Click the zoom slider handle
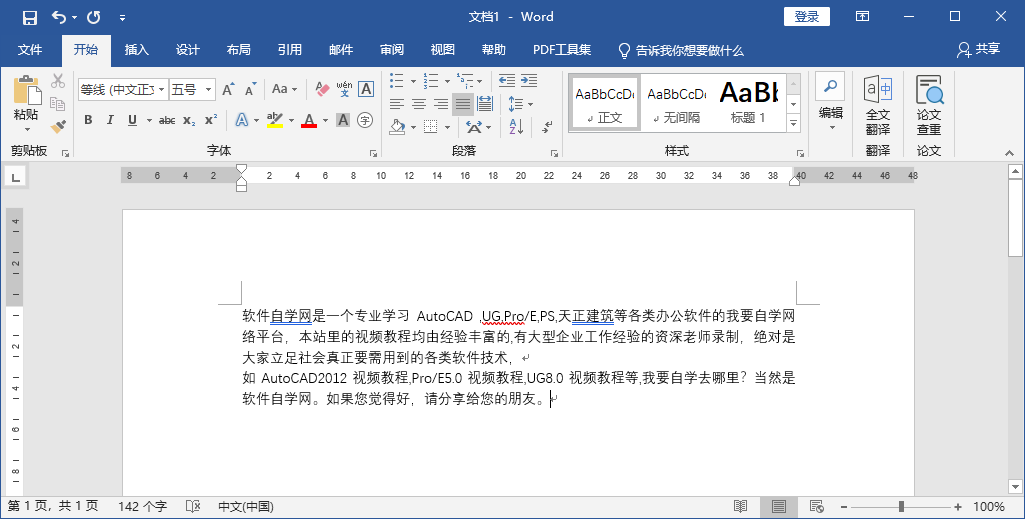 [x=901, y=507]
